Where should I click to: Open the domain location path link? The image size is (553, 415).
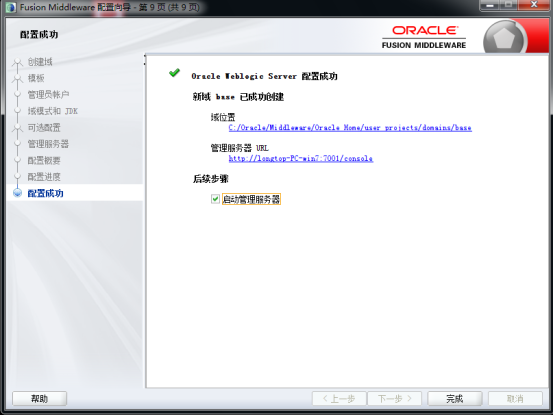[350, 128]
